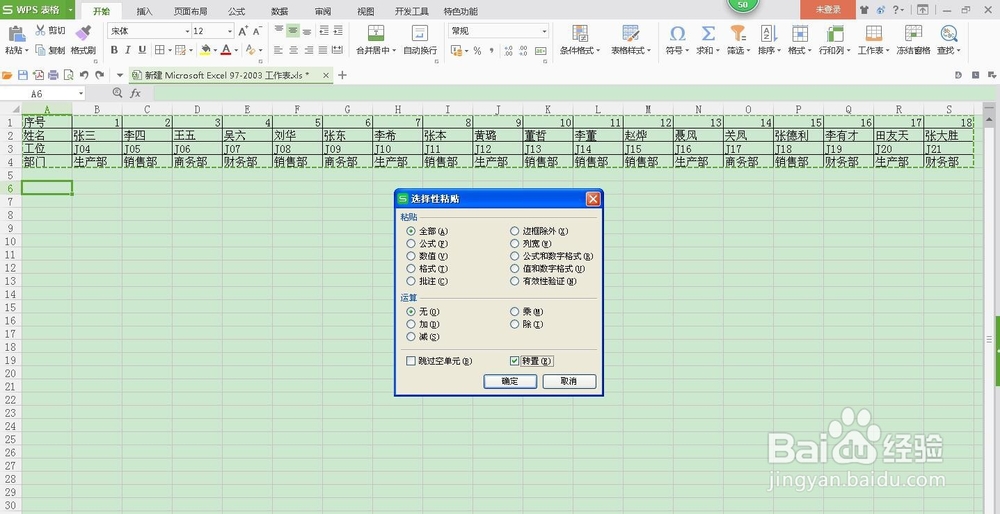Select the 公式 paste radio option

(x=411, y=244)
